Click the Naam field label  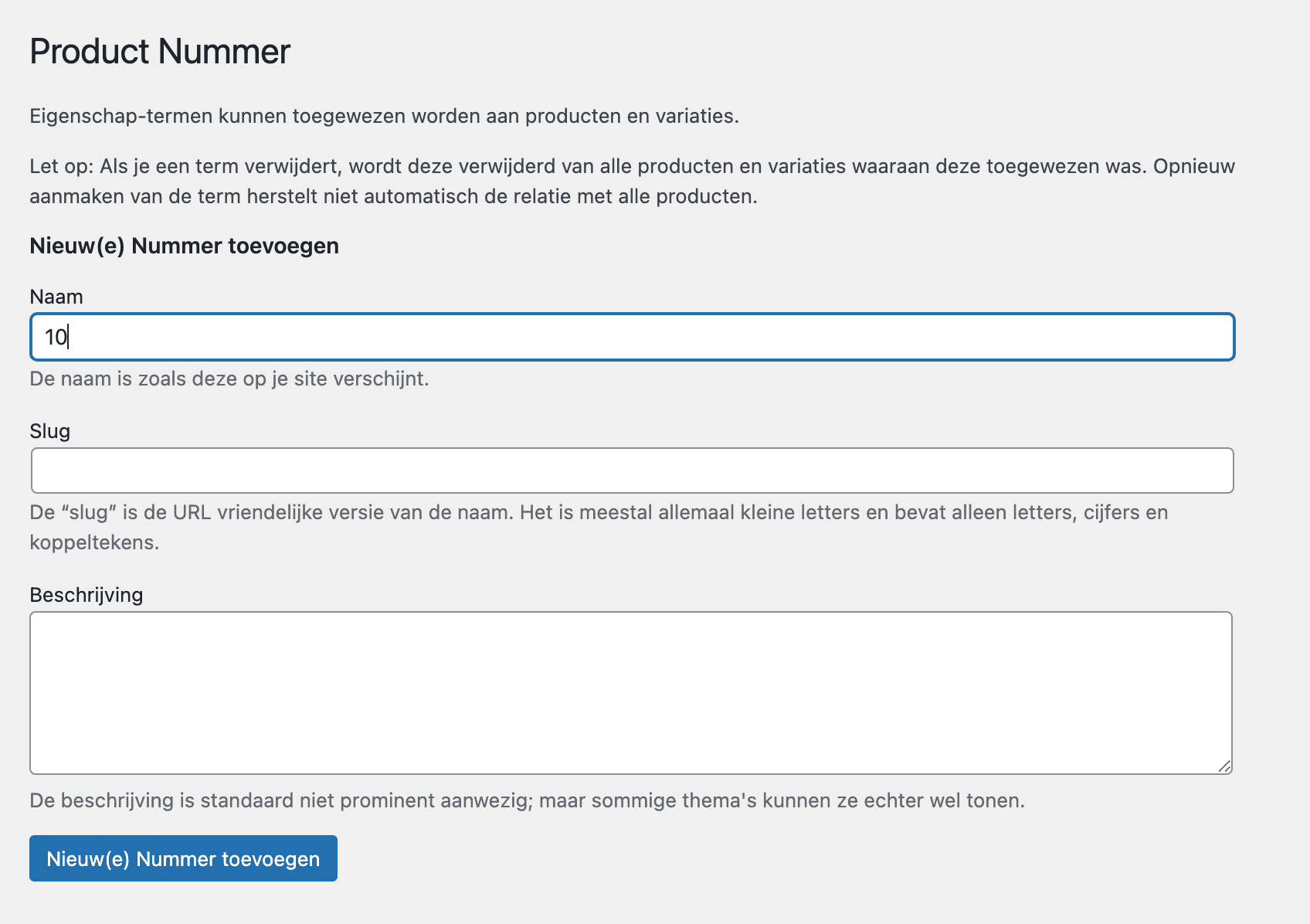[x=56, y=297]
